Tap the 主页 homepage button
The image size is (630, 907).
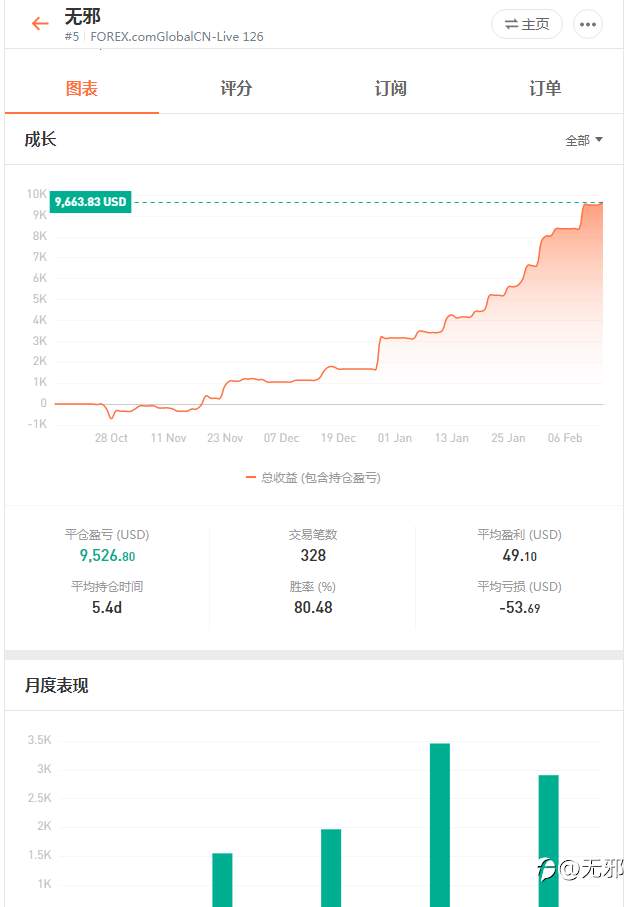tap(526, 24)
